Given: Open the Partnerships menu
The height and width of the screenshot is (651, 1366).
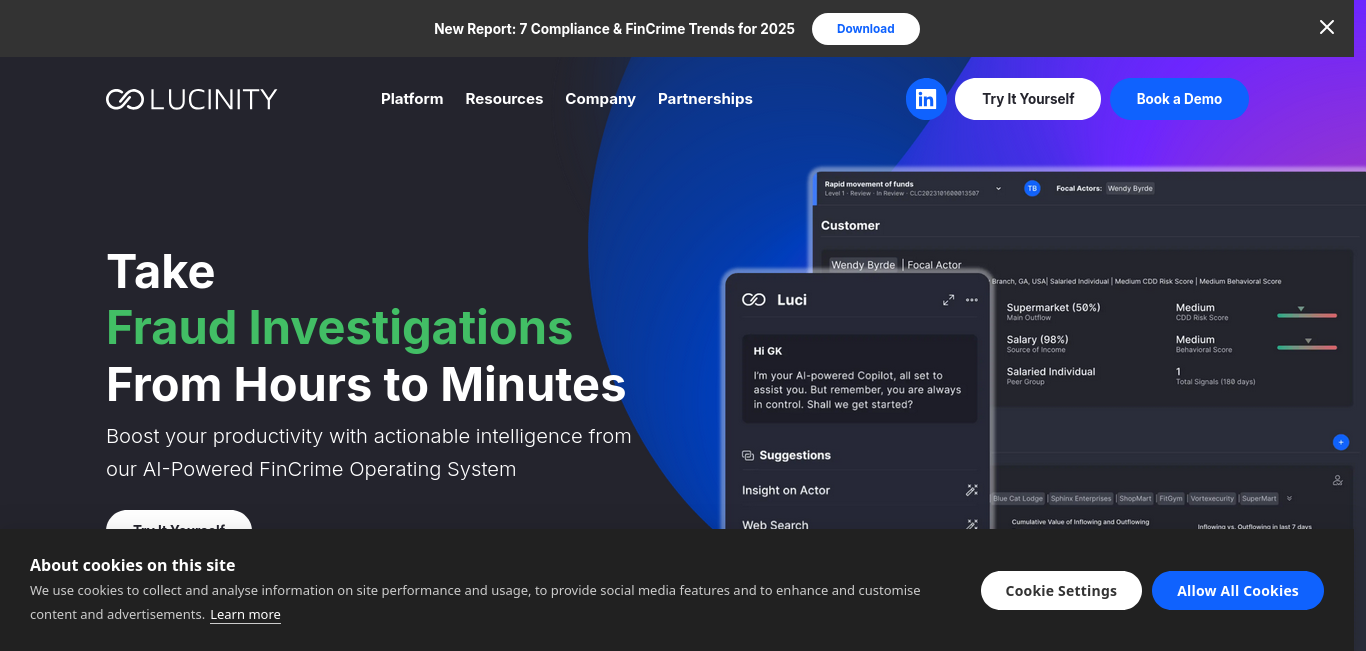Looking at the screenshot, I should pyautogui.click(x=705, y=99).
